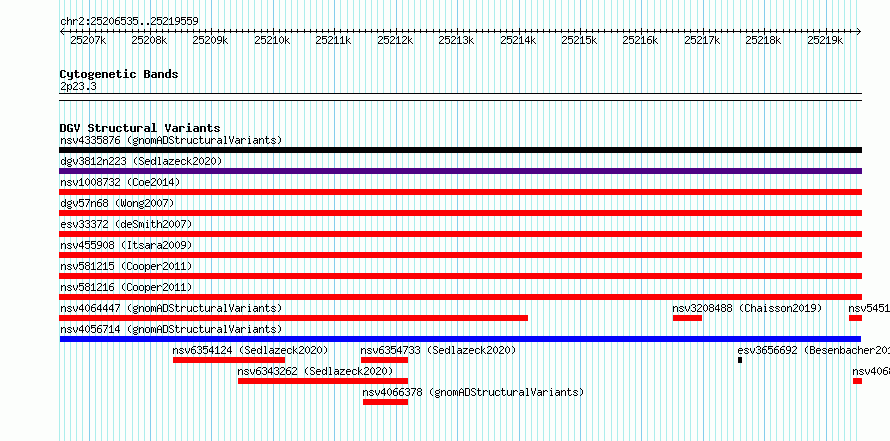The width and height of the screenshot is (890, 441).
Task: Click the bottom-right red nsv406 bar
Action: coord(857,381)
